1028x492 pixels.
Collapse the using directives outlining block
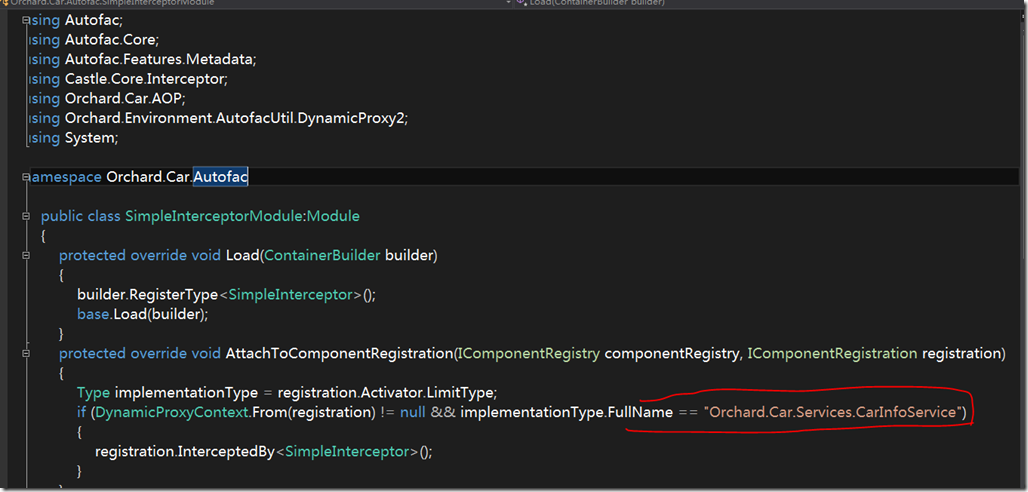coord(26,19)
